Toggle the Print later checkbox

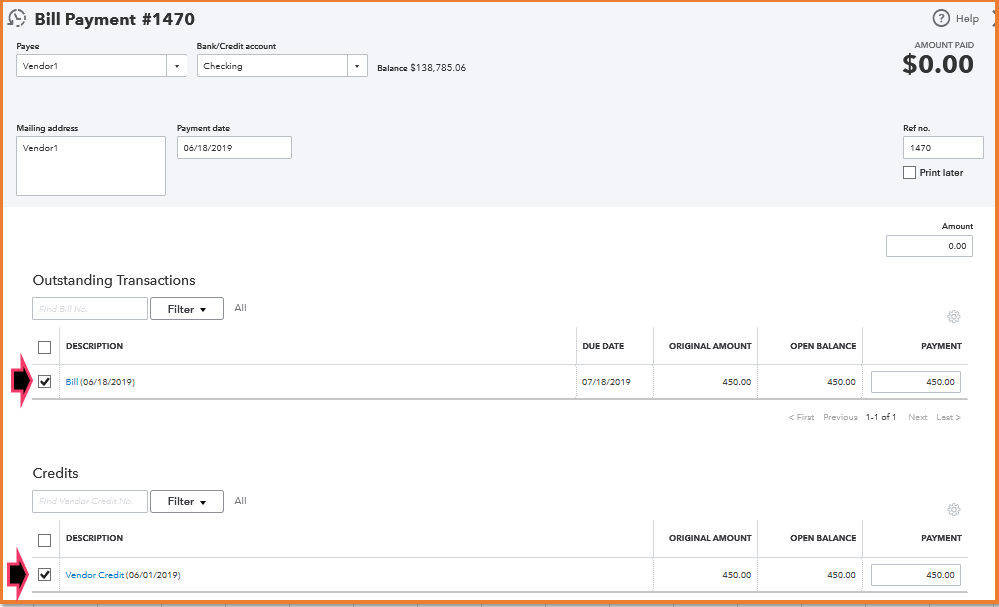[910, 173]
